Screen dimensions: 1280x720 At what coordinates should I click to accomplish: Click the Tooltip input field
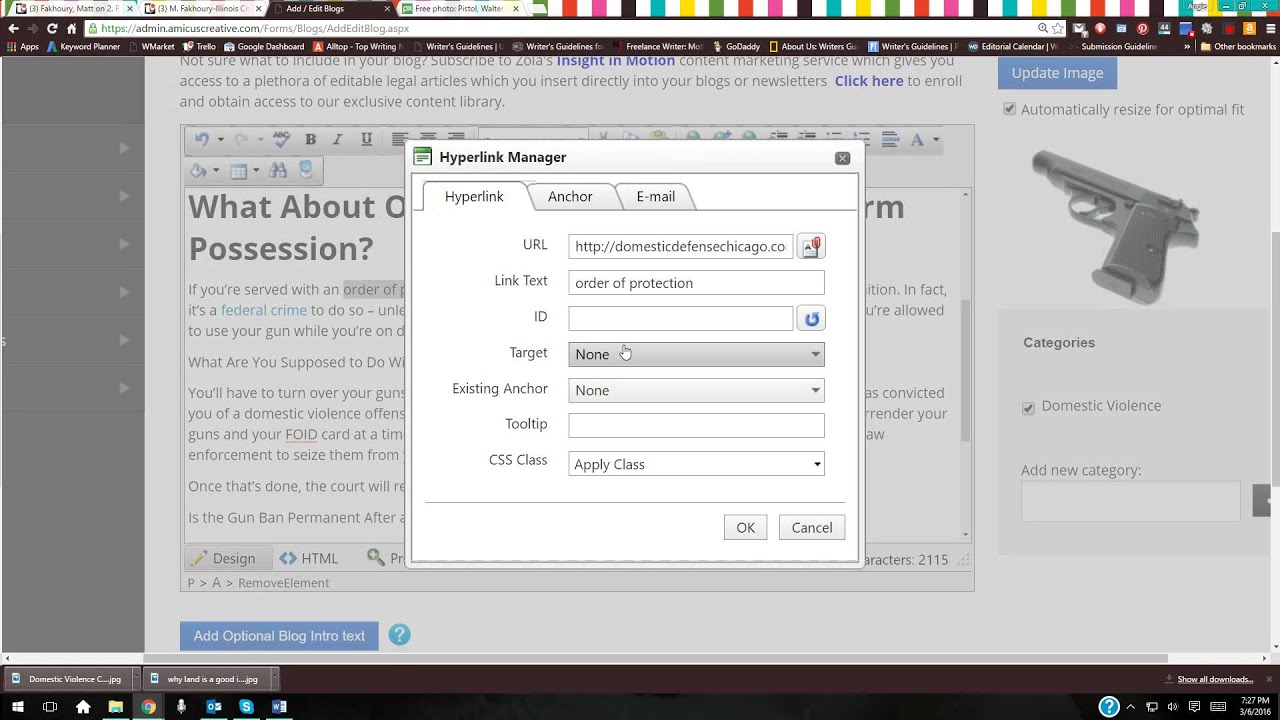[x=696, y=425]
